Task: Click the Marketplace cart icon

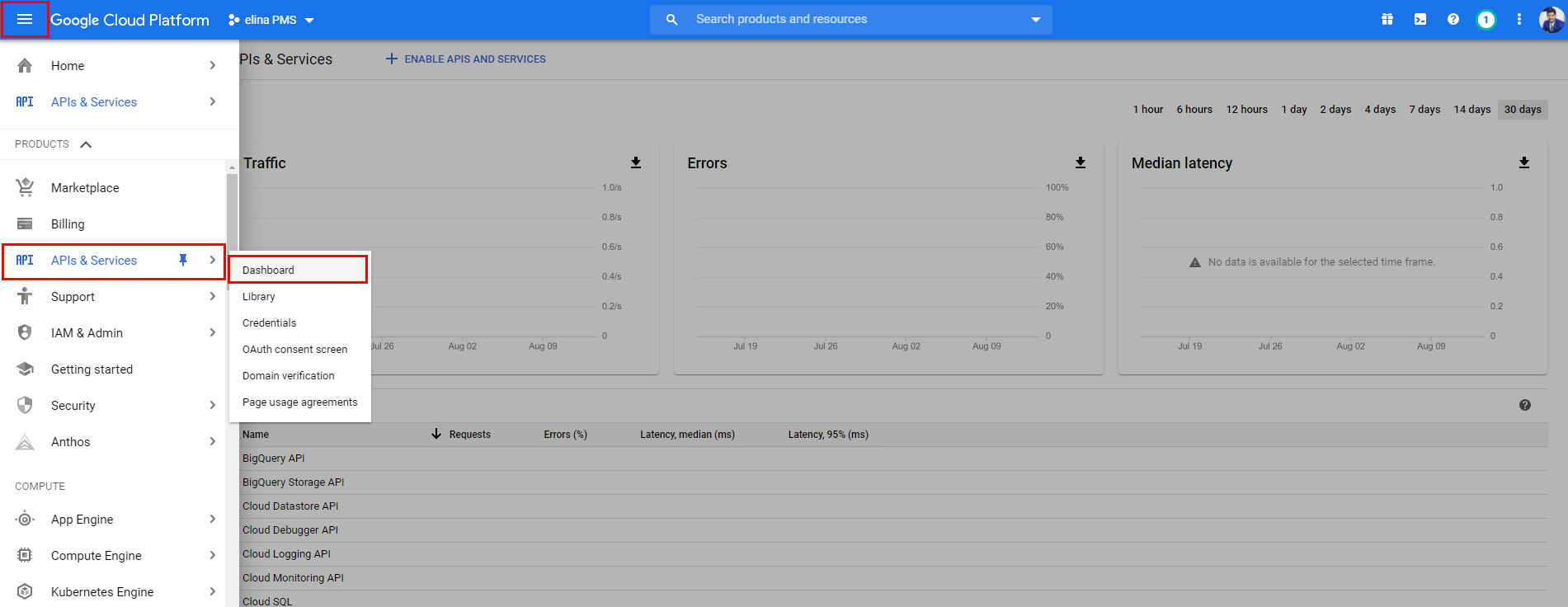Action: tap(25, 187)
